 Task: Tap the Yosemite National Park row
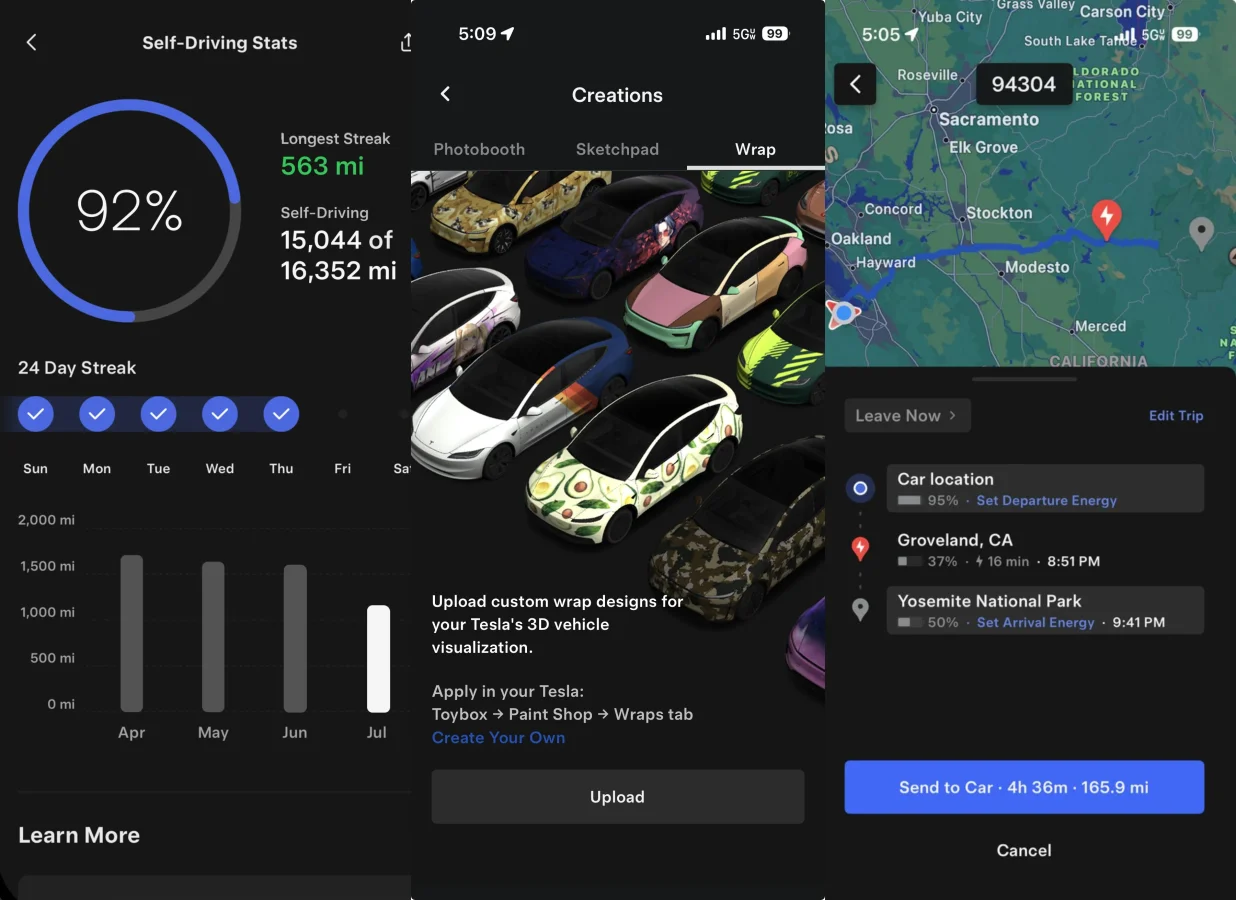pos(1045,610)
